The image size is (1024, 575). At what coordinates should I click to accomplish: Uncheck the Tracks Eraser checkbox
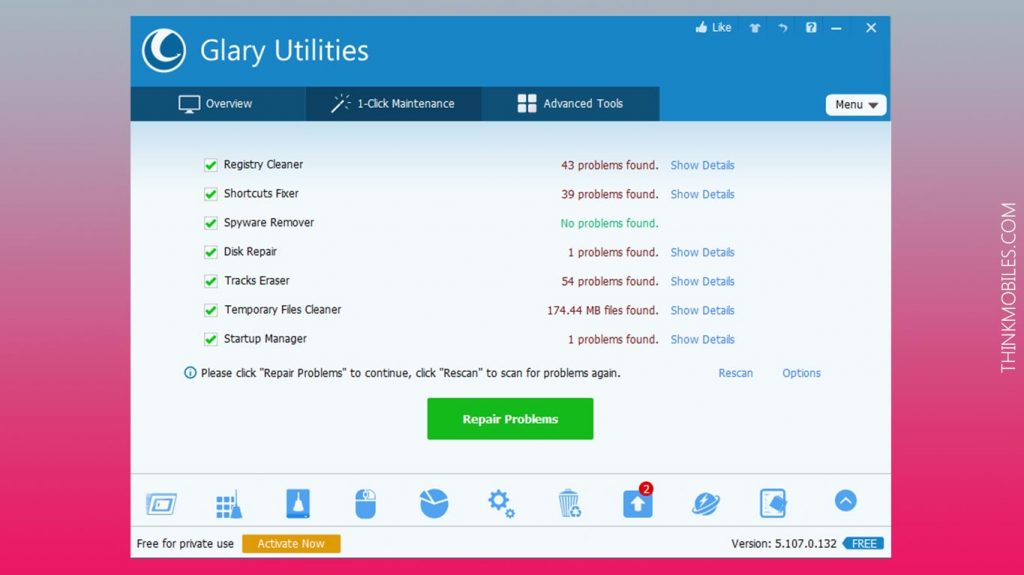click(210, 281)
